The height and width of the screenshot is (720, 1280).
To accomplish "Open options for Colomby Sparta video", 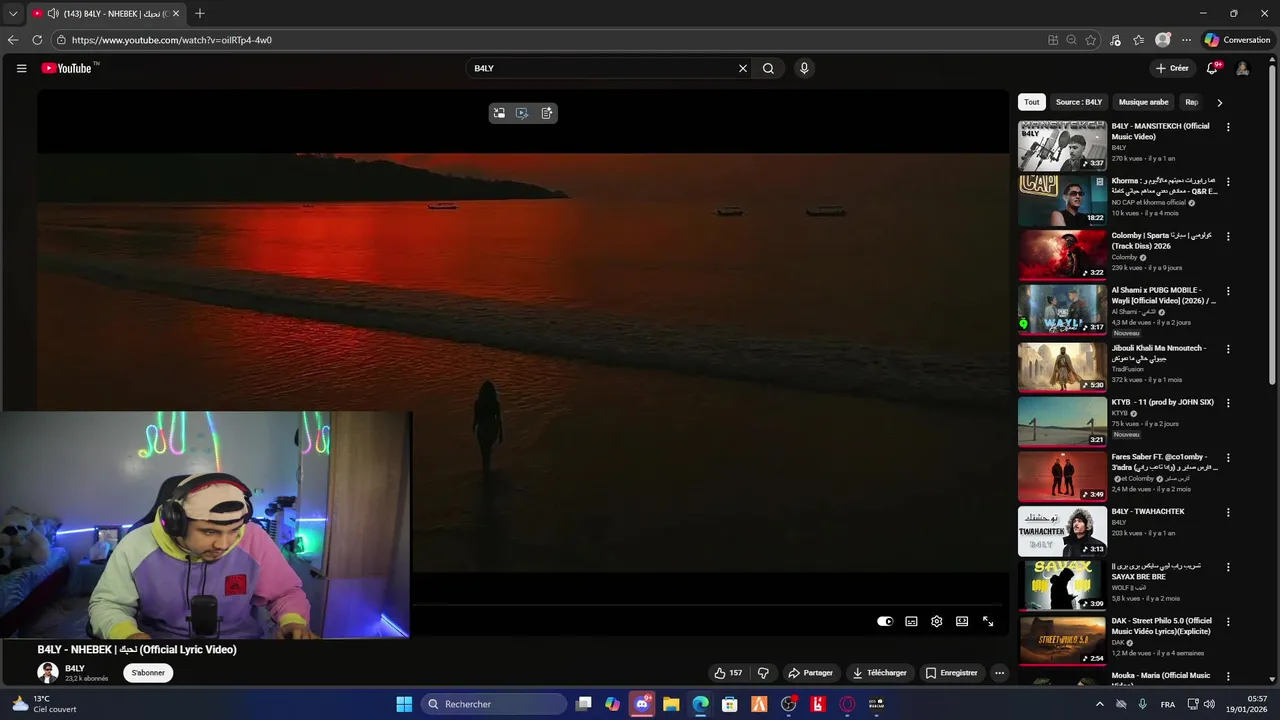I will (x=1228, y=236).
